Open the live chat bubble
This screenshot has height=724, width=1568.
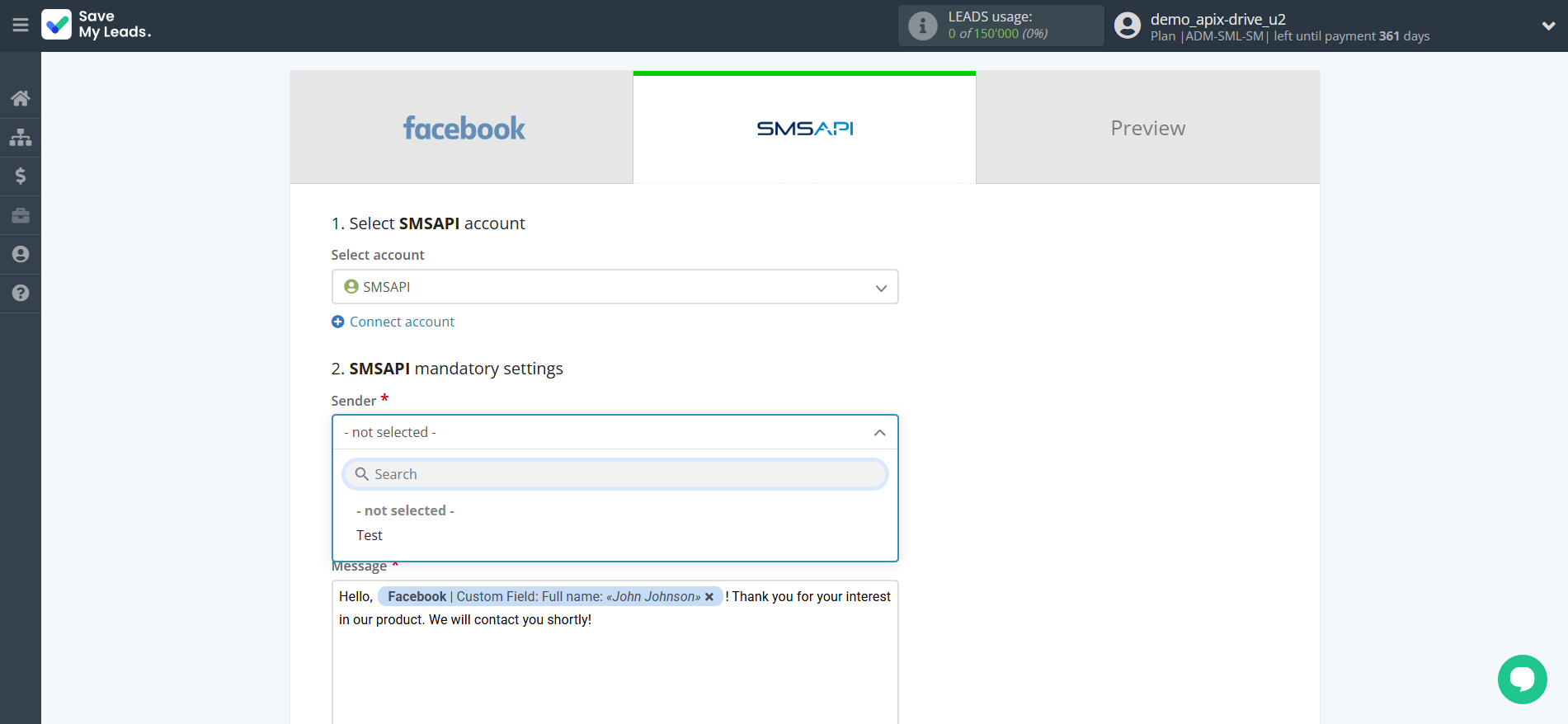[x=1522, y=679]
